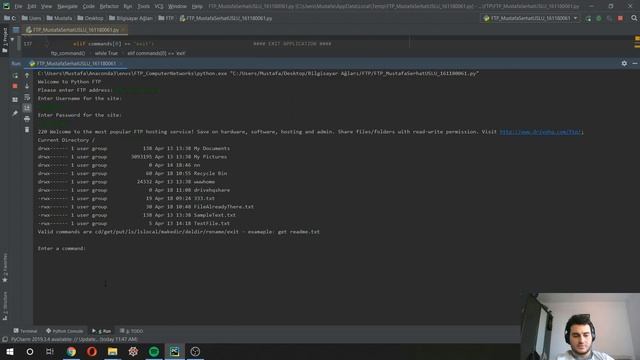Open the TODO tool window
The height and width of the screenshot is (360, 640).
click(x=131, y=331)
